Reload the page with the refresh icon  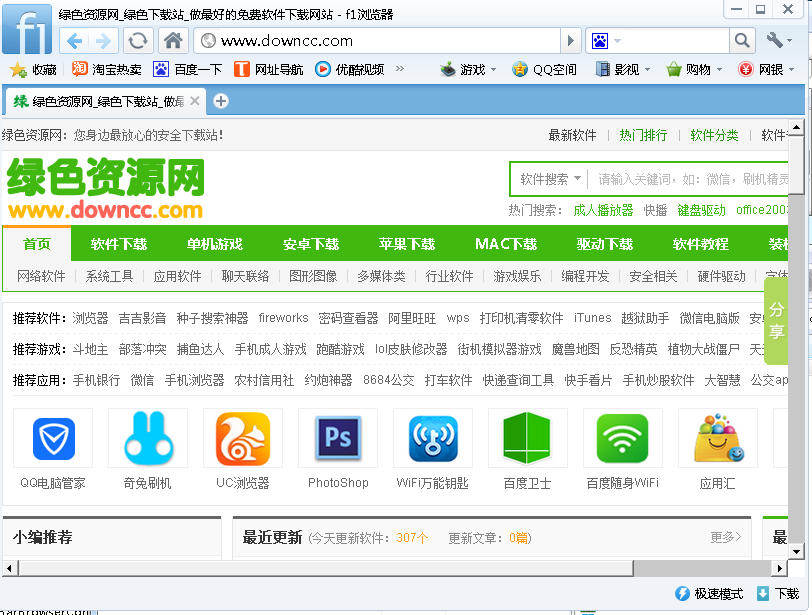point(137,41)
